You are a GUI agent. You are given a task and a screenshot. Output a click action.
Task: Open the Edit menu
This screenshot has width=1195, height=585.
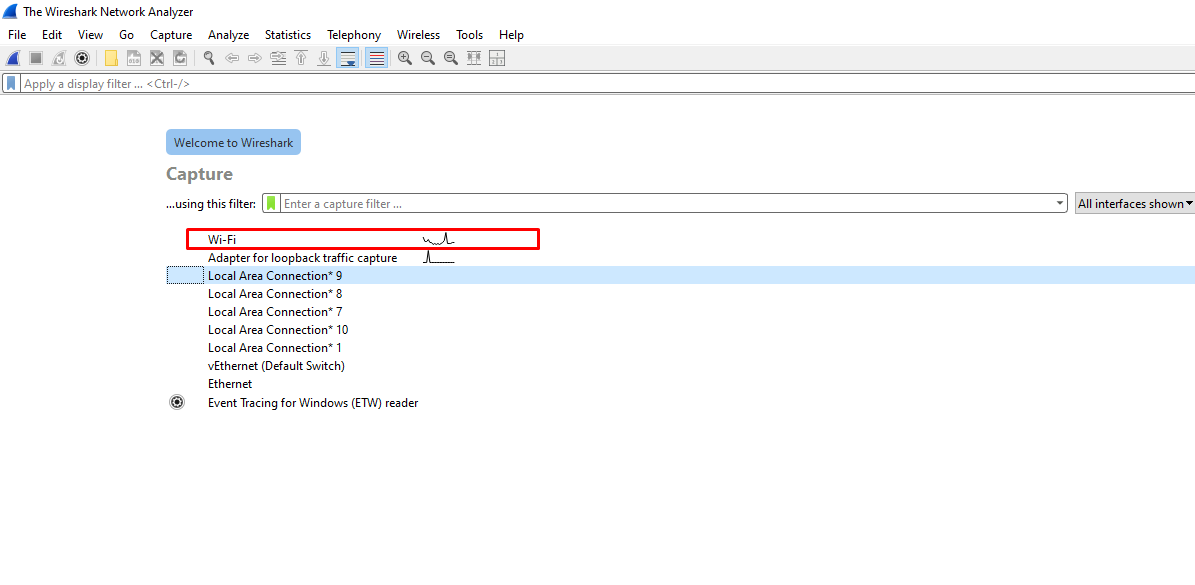click(x=52, y=35)
